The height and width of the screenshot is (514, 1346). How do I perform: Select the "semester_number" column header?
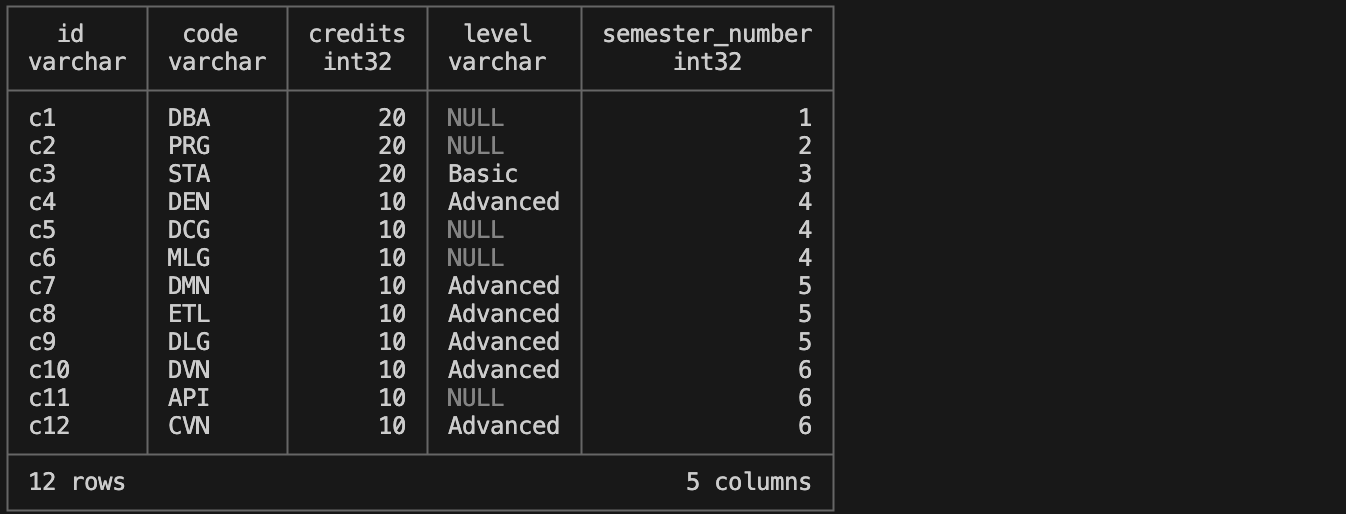click(706, 34)
